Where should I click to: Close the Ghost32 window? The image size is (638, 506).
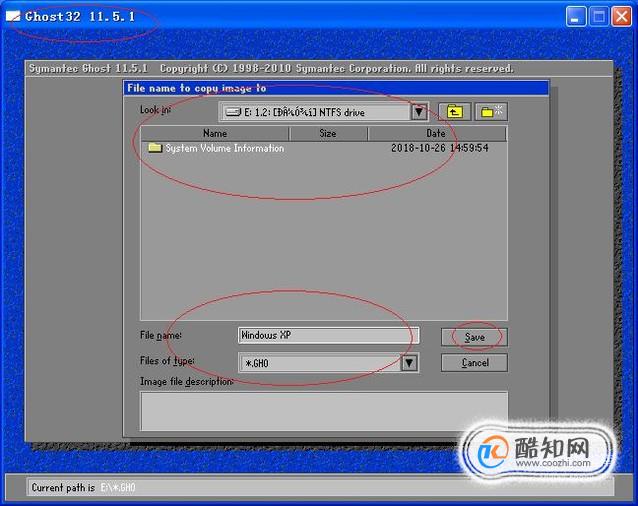622,17
